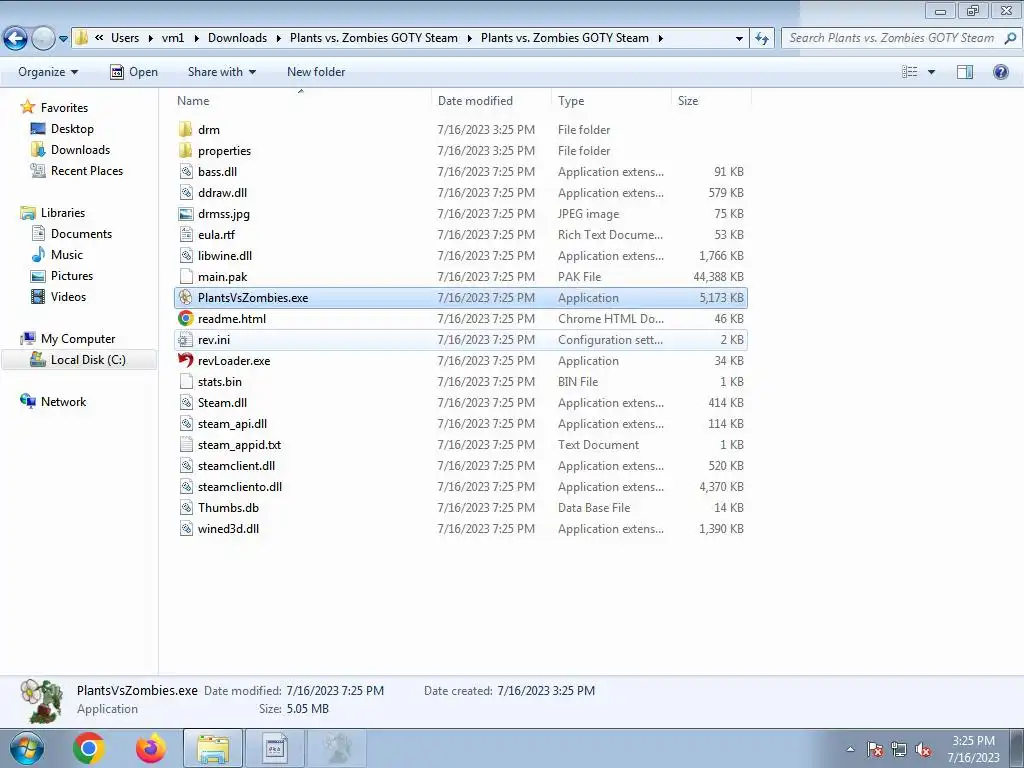Viewport: 1024px width, 768px height.
Task: Select My Computer in sidebar
Action: [78, 339]
